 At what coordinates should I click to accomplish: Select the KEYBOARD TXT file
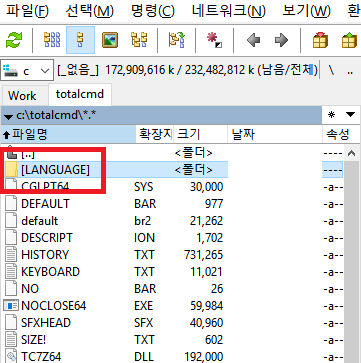click(x=173, y=272)
